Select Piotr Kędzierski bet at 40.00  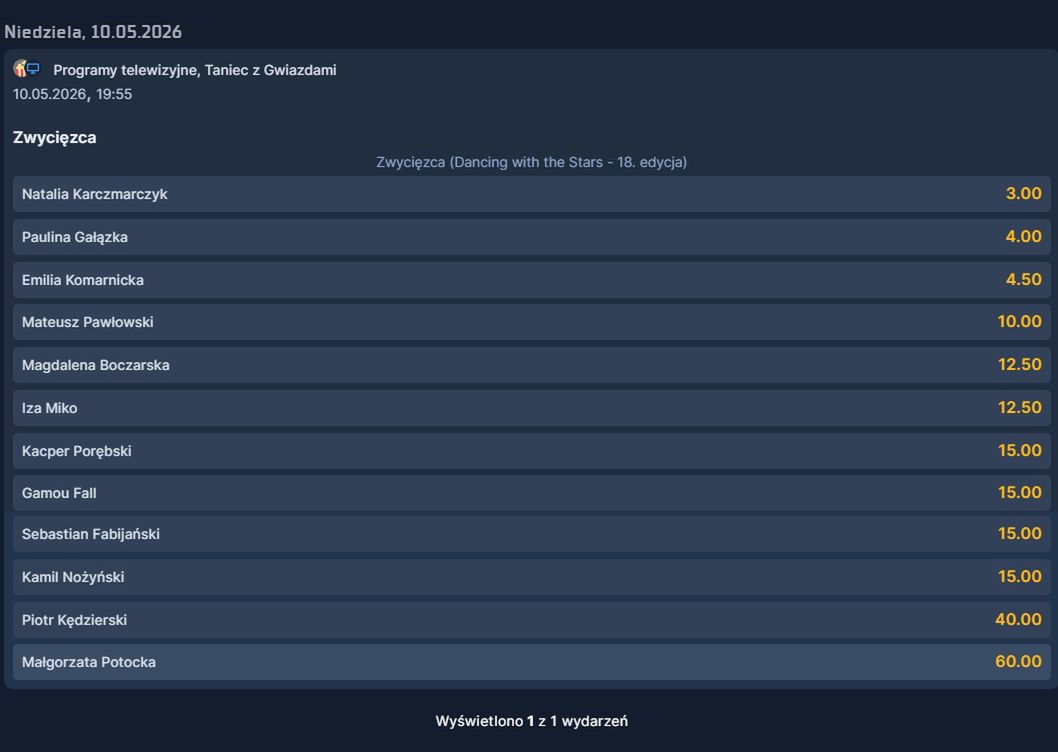coord(532,620)
